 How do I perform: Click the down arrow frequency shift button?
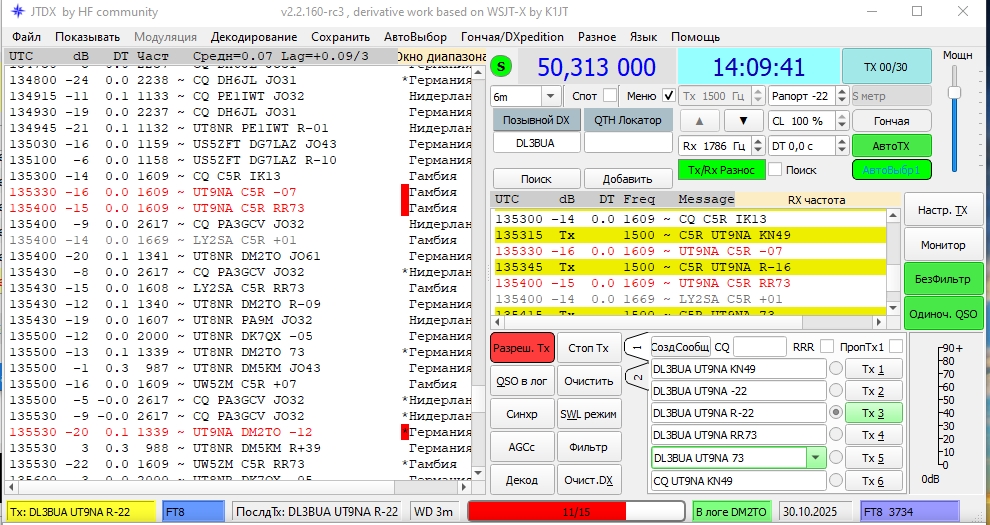click(x=743, y=121)
